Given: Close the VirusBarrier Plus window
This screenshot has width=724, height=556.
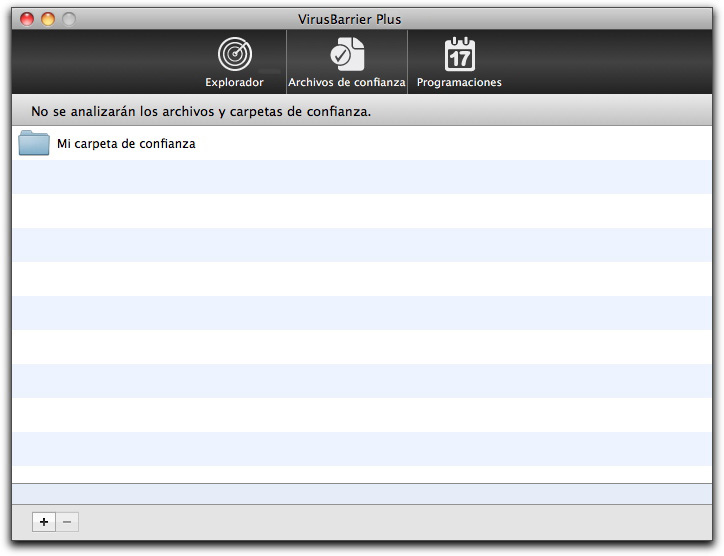Looking at the screenshot, I should 27,19.
